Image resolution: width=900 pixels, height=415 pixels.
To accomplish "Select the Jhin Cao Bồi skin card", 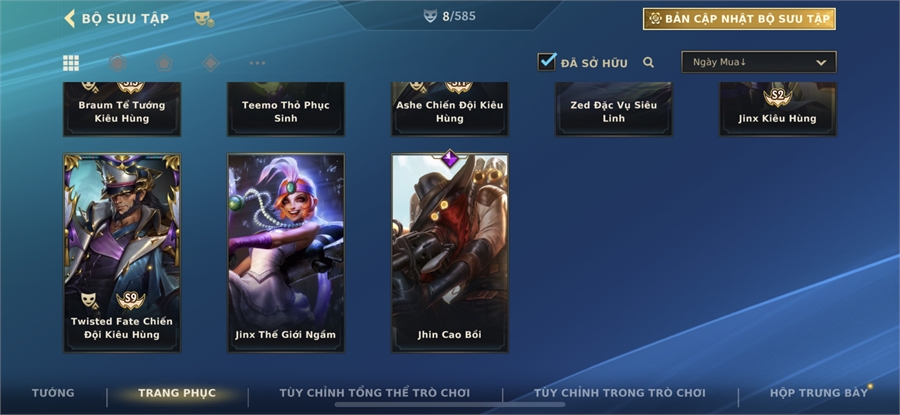I will click(450, 253).
